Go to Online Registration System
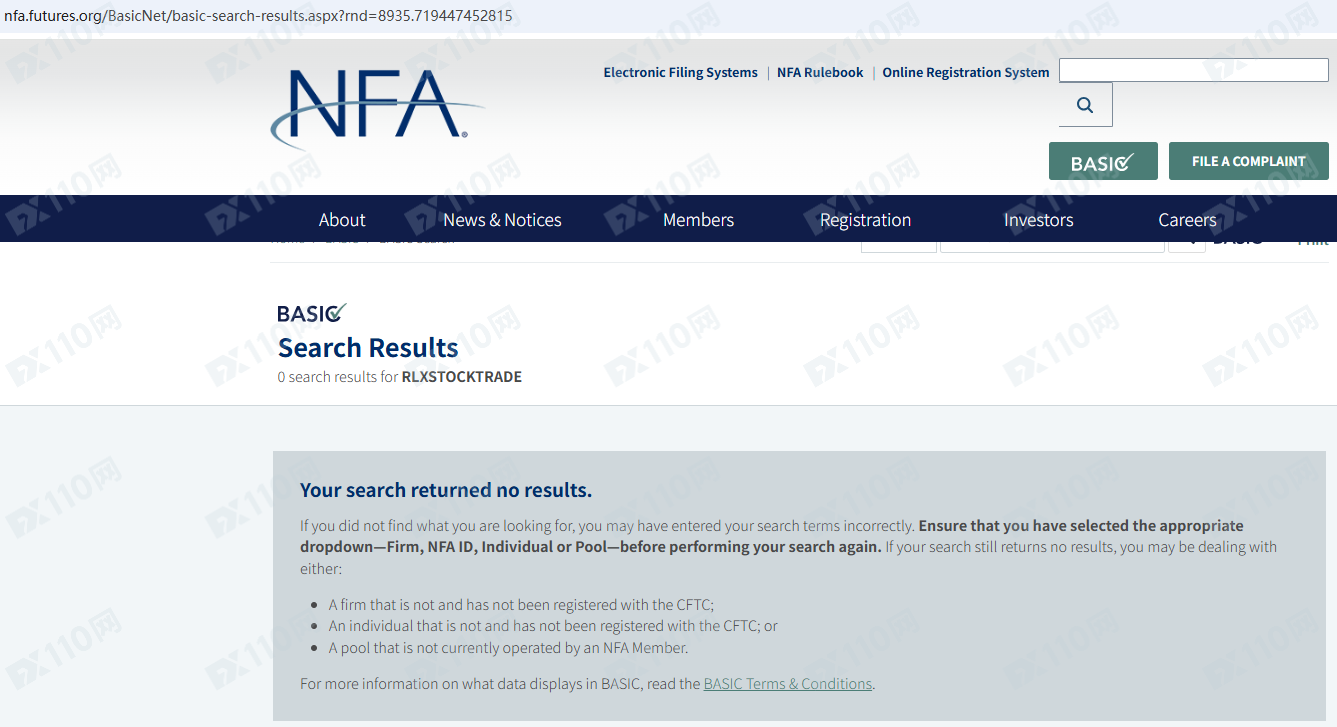The image size is (1337, 727). click(x=966, y=72)
